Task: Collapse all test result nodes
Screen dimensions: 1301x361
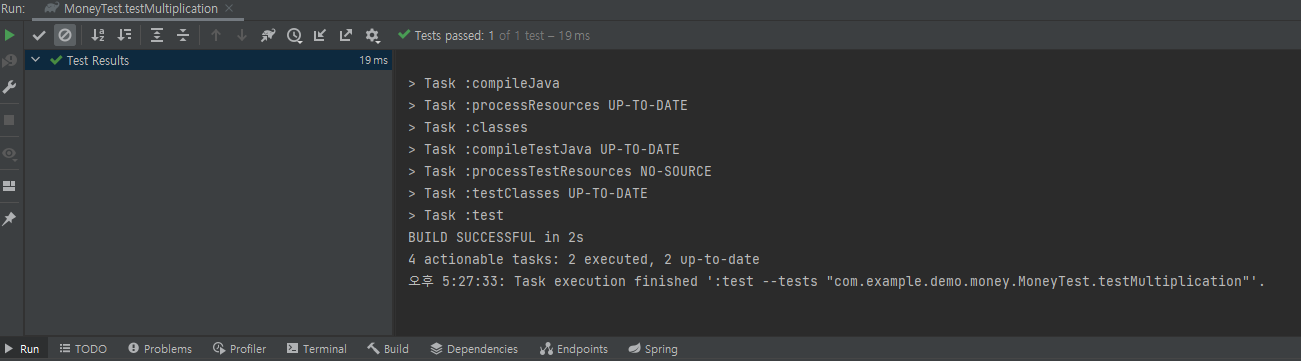Action: (183, 35)
